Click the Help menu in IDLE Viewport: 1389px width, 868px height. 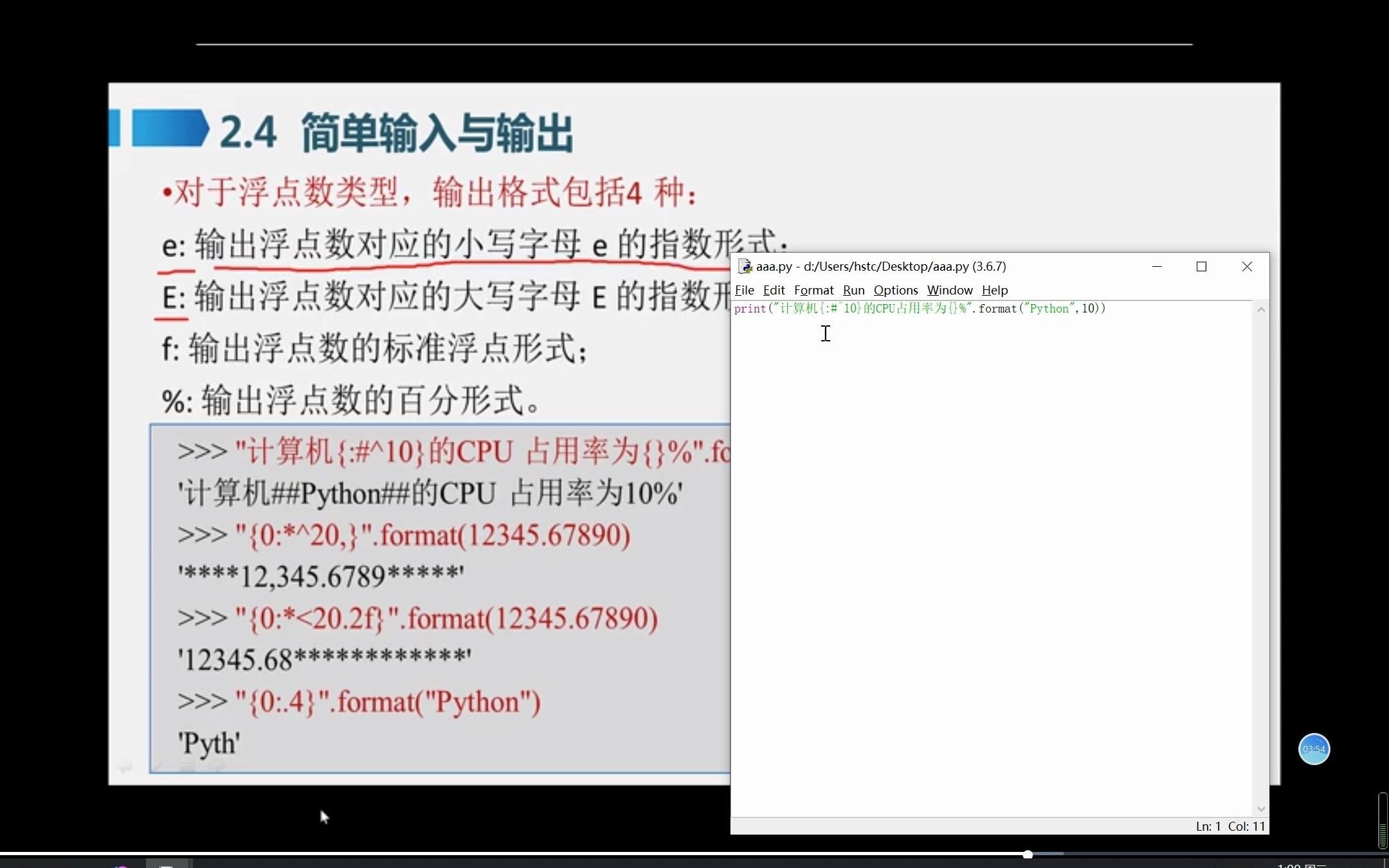point(995,290)
